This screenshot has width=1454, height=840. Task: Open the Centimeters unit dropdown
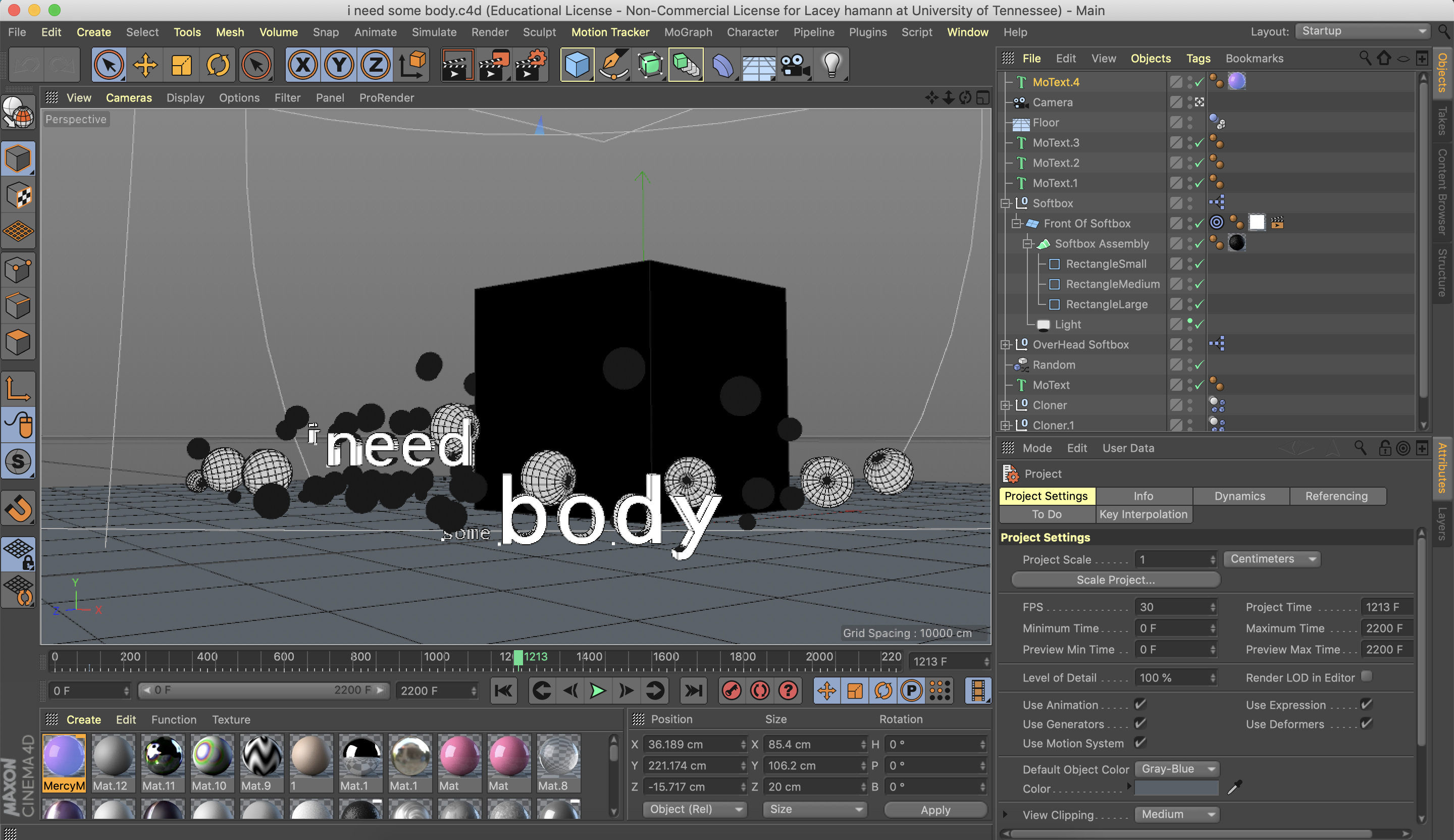click(x=1272, y=559)
